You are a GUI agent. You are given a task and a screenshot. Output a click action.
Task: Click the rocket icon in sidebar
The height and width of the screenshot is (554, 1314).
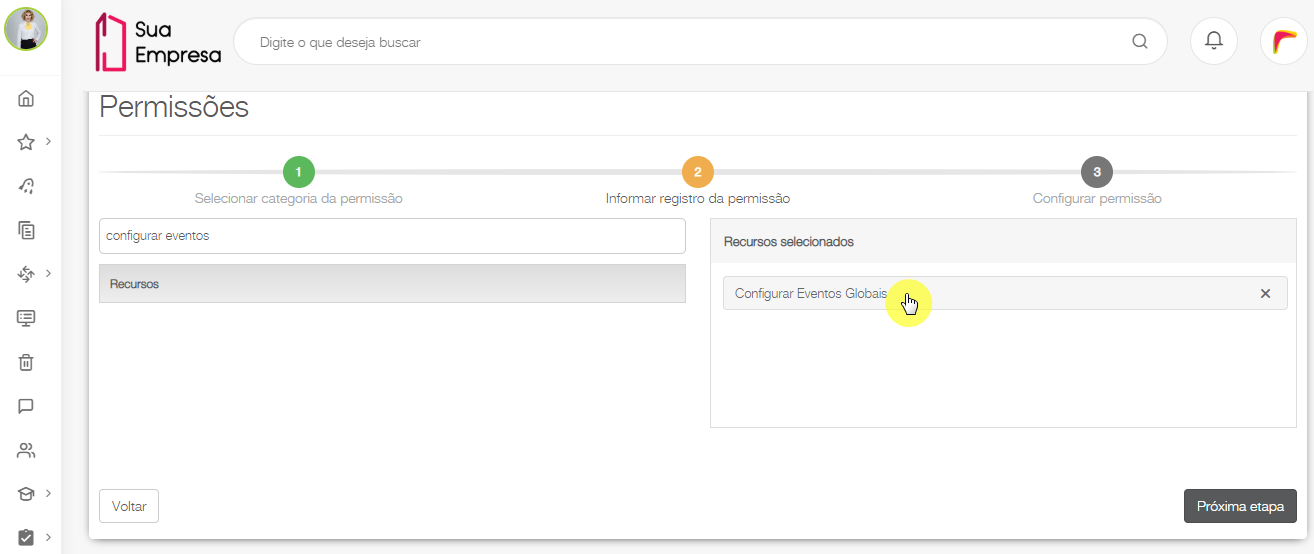click(x=26, y=185)
